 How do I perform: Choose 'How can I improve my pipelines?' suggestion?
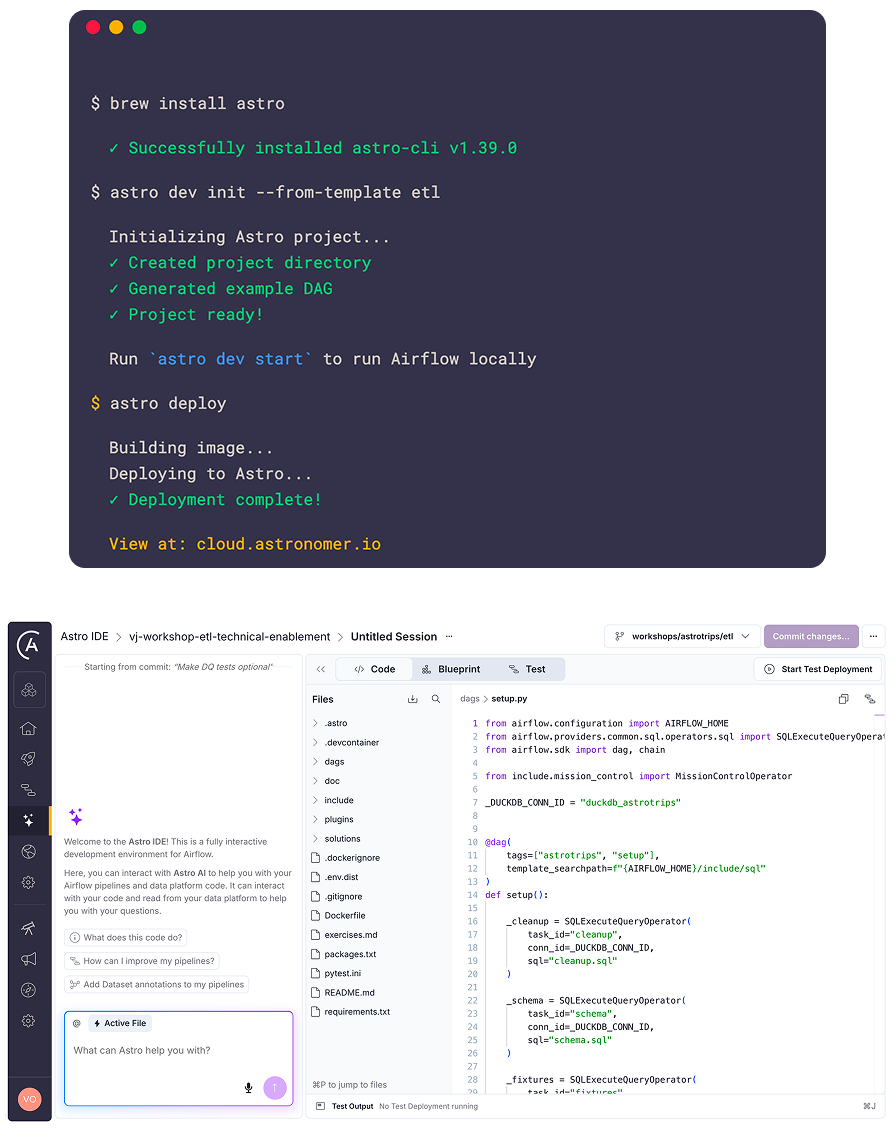click(142, 961)
